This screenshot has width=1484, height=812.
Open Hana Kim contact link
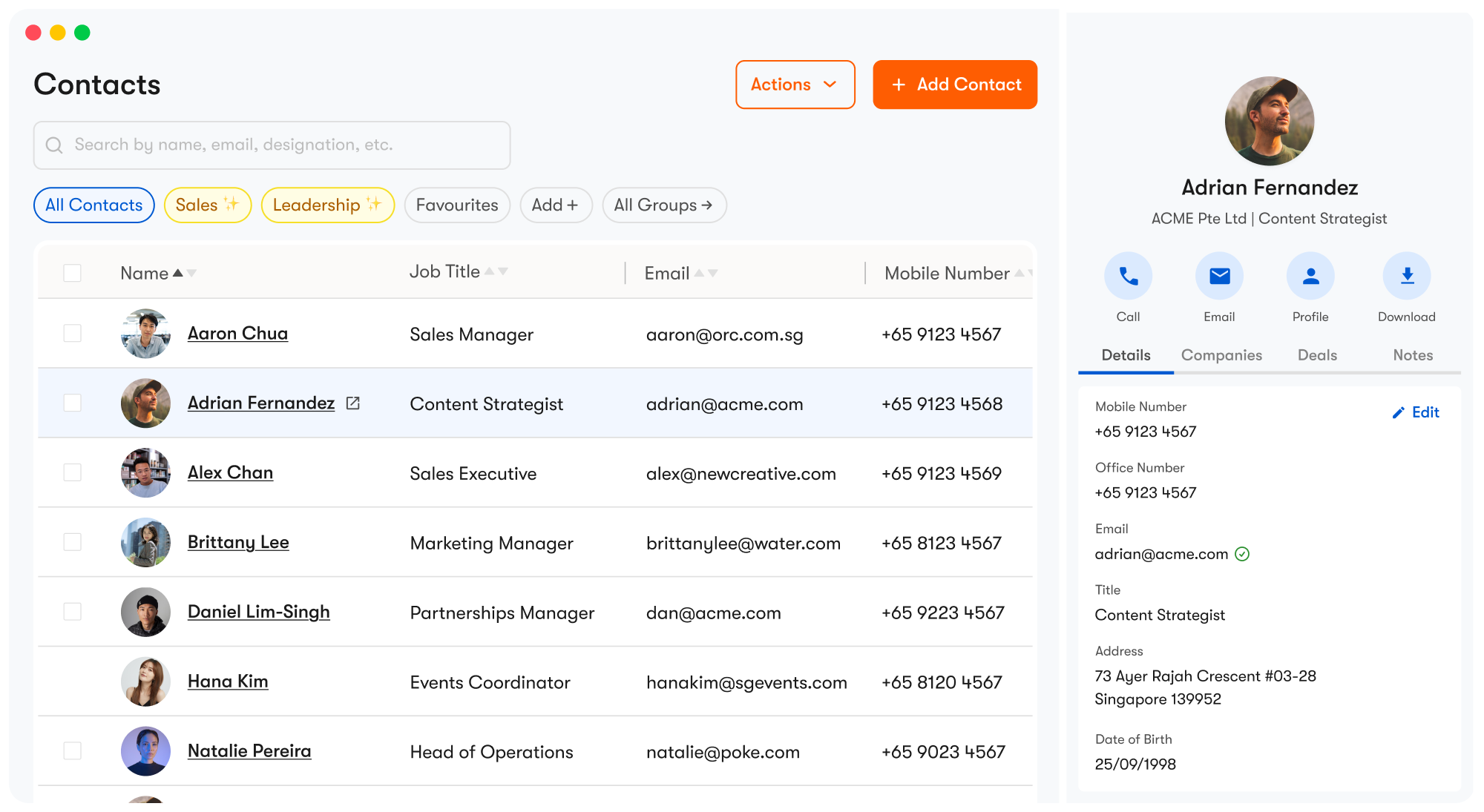pyautogui.click(x=228, y=681)
